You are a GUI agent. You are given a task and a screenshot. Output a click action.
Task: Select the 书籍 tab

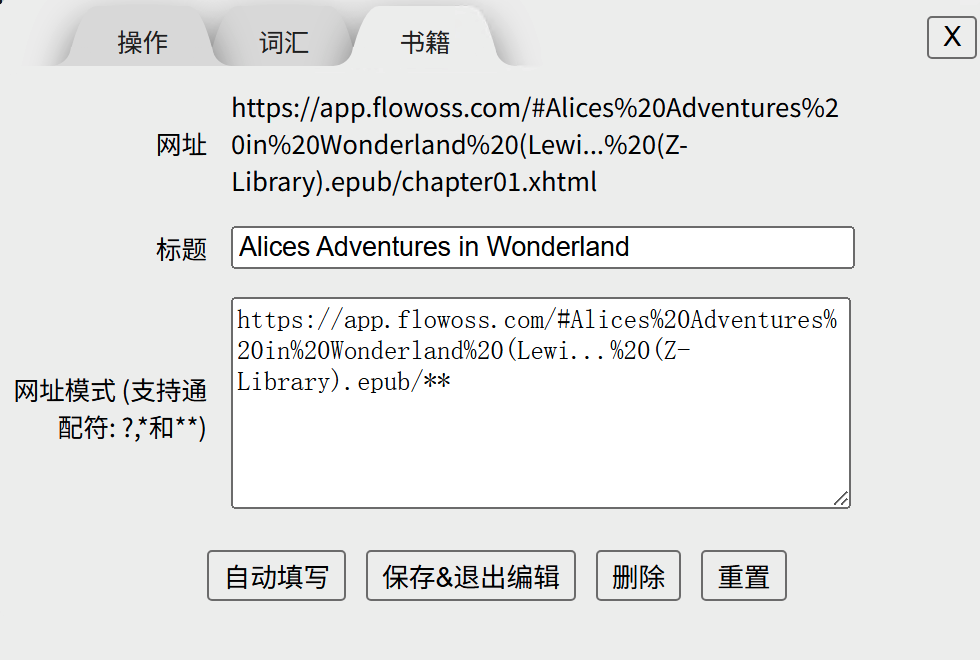click(x=425, y=43)
